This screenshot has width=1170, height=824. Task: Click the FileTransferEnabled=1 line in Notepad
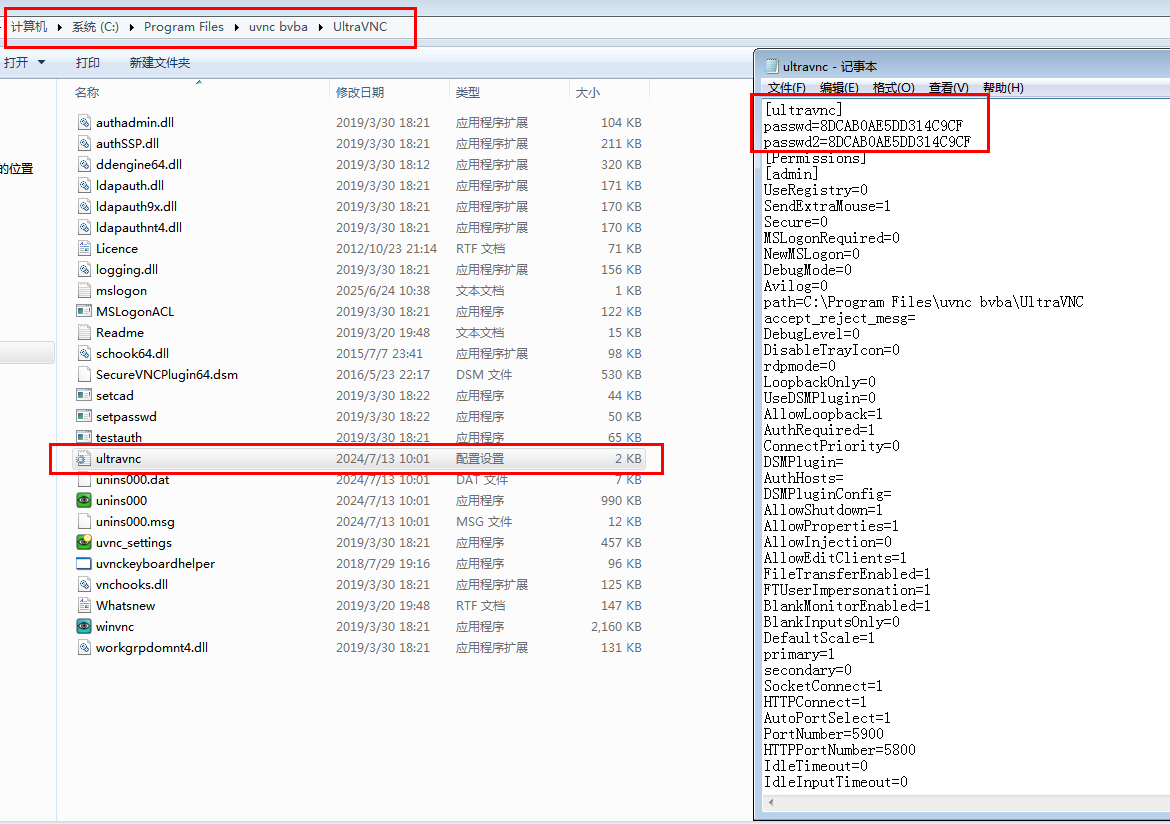[847, 574]
